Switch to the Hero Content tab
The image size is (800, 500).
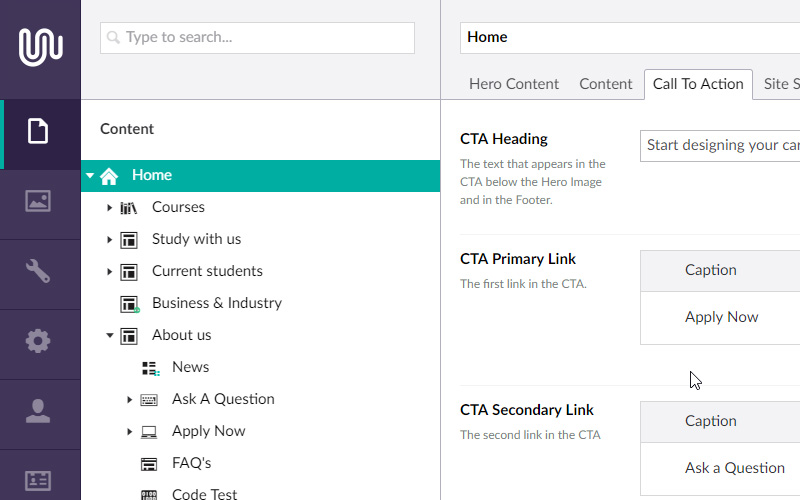click(514, 84)
